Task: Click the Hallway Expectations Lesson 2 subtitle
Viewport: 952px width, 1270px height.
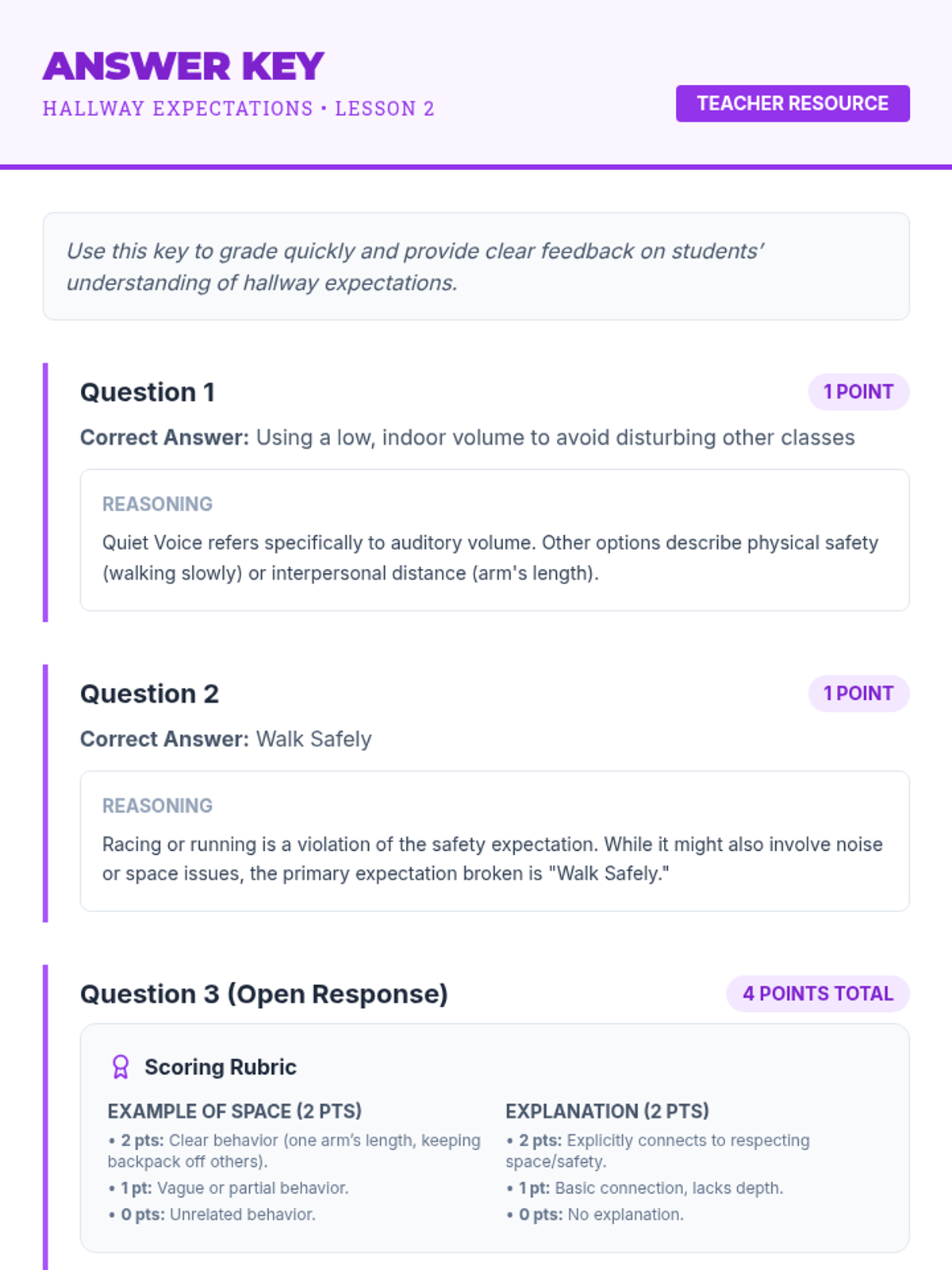Action: (239, 109)
